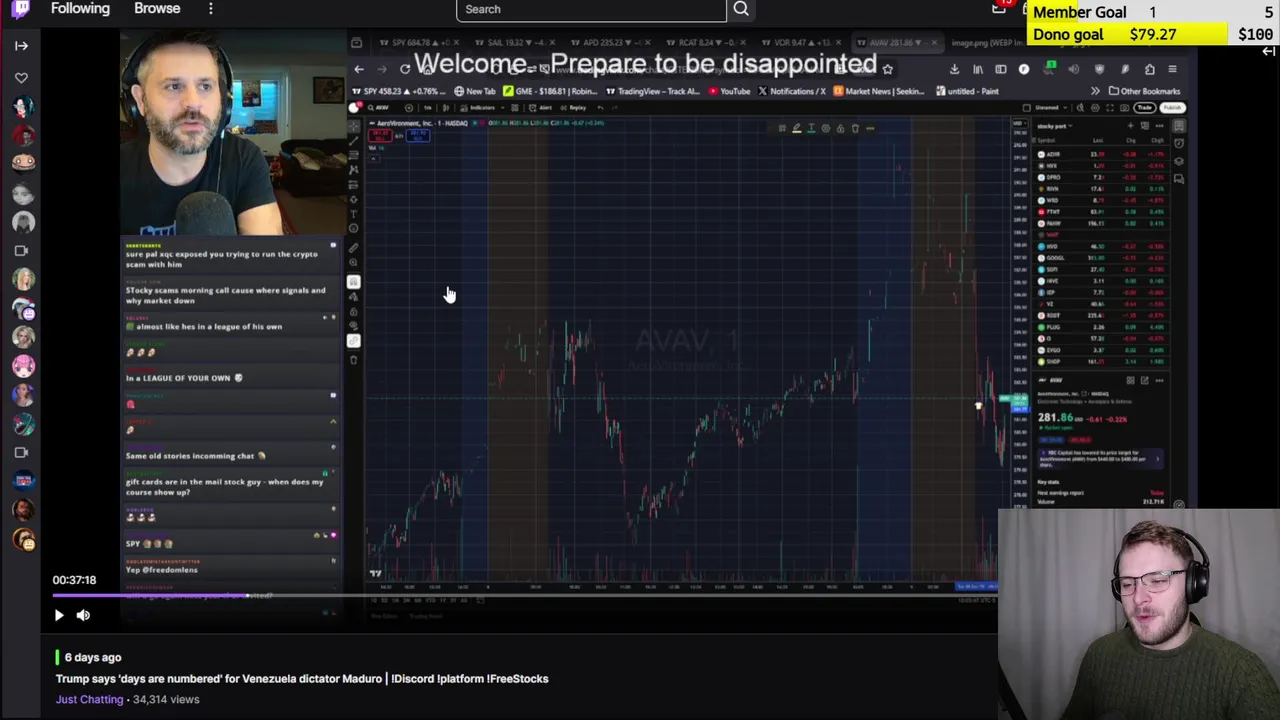This screenshot has width=1280, height=720.
Task: Select the RIVN watchlist row
Action: coord(1101,189)
